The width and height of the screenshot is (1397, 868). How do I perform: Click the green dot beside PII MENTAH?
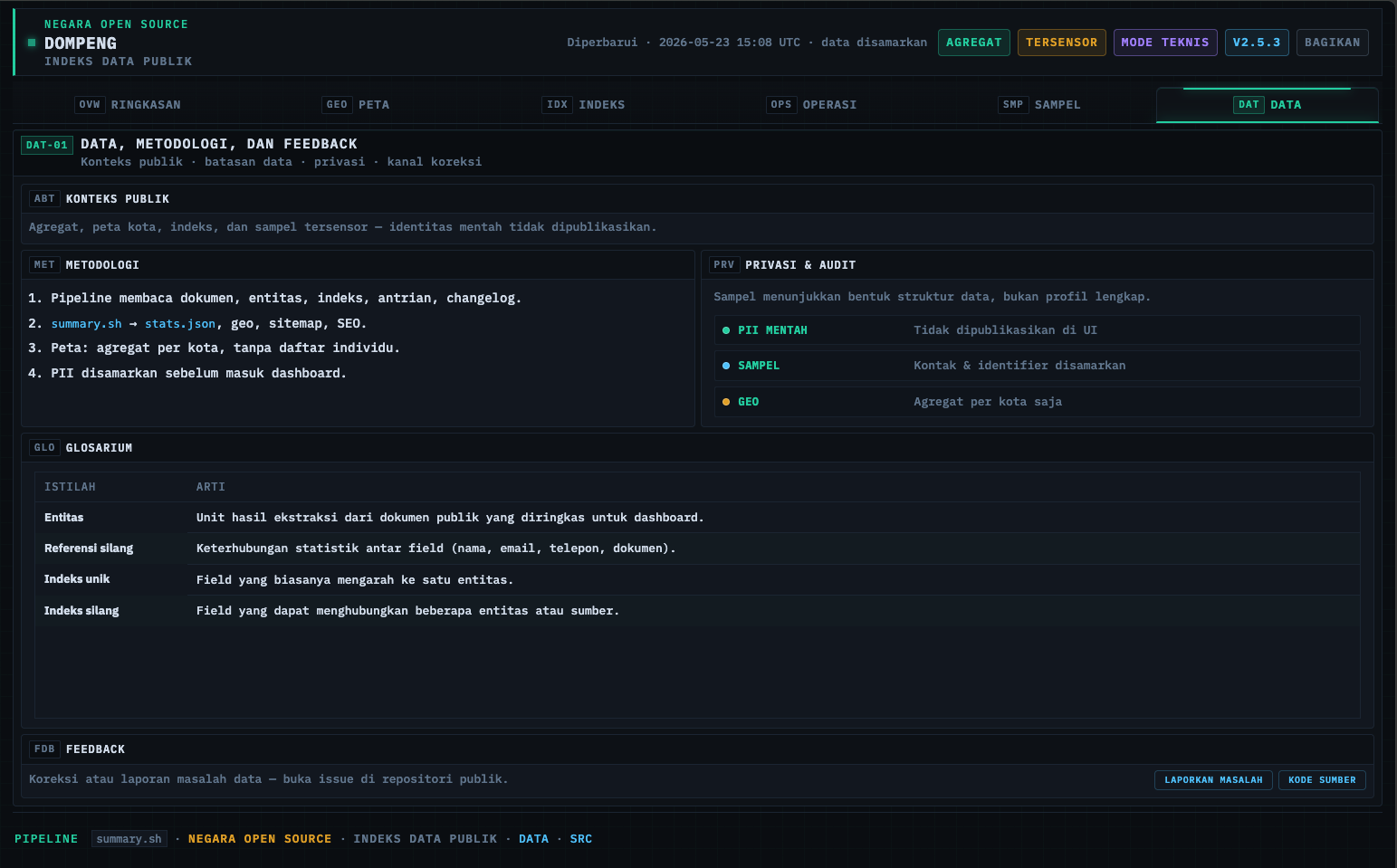[x=726, y=330]
